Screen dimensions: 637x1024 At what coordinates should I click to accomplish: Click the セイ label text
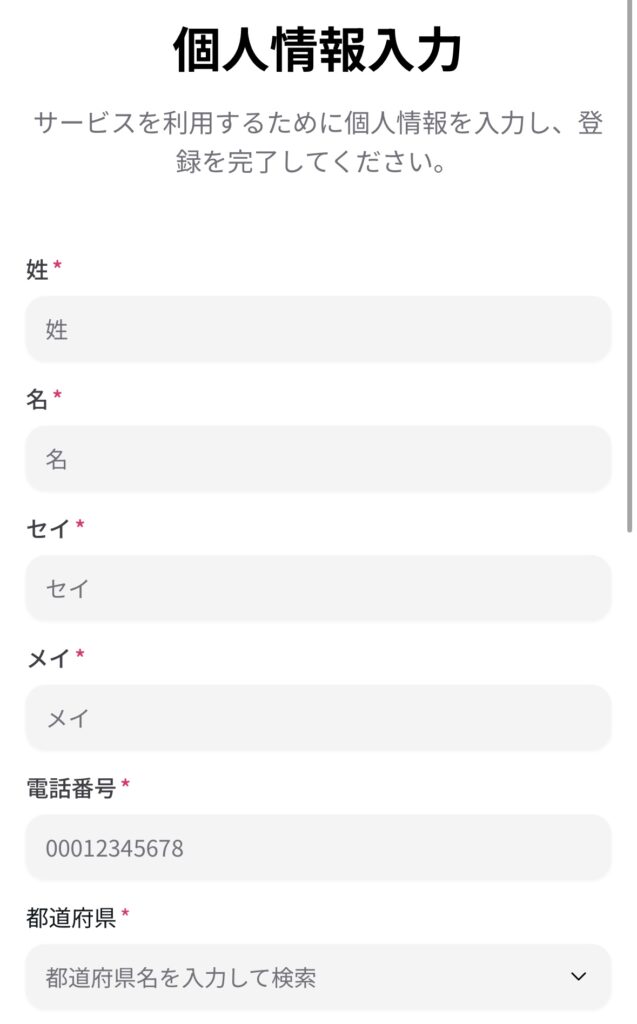(x=48, y=528)
